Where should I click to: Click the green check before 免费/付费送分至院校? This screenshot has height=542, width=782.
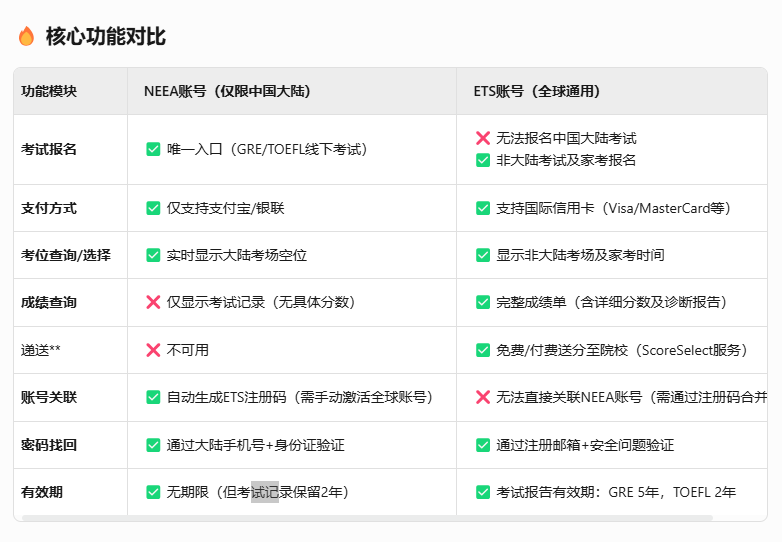483,350
